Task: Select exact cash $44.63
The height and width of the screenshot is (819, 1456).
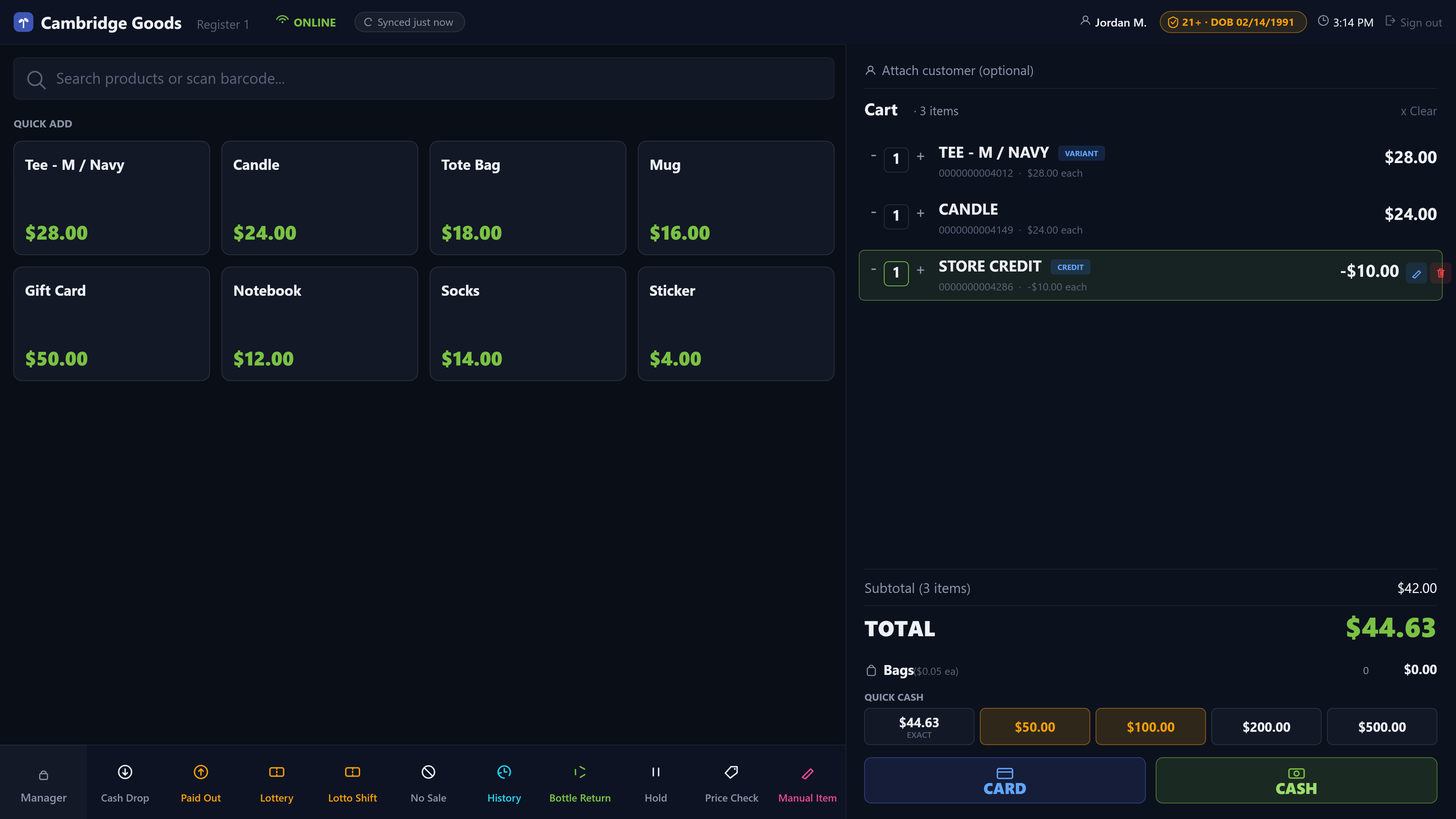Action: (919, 727)
